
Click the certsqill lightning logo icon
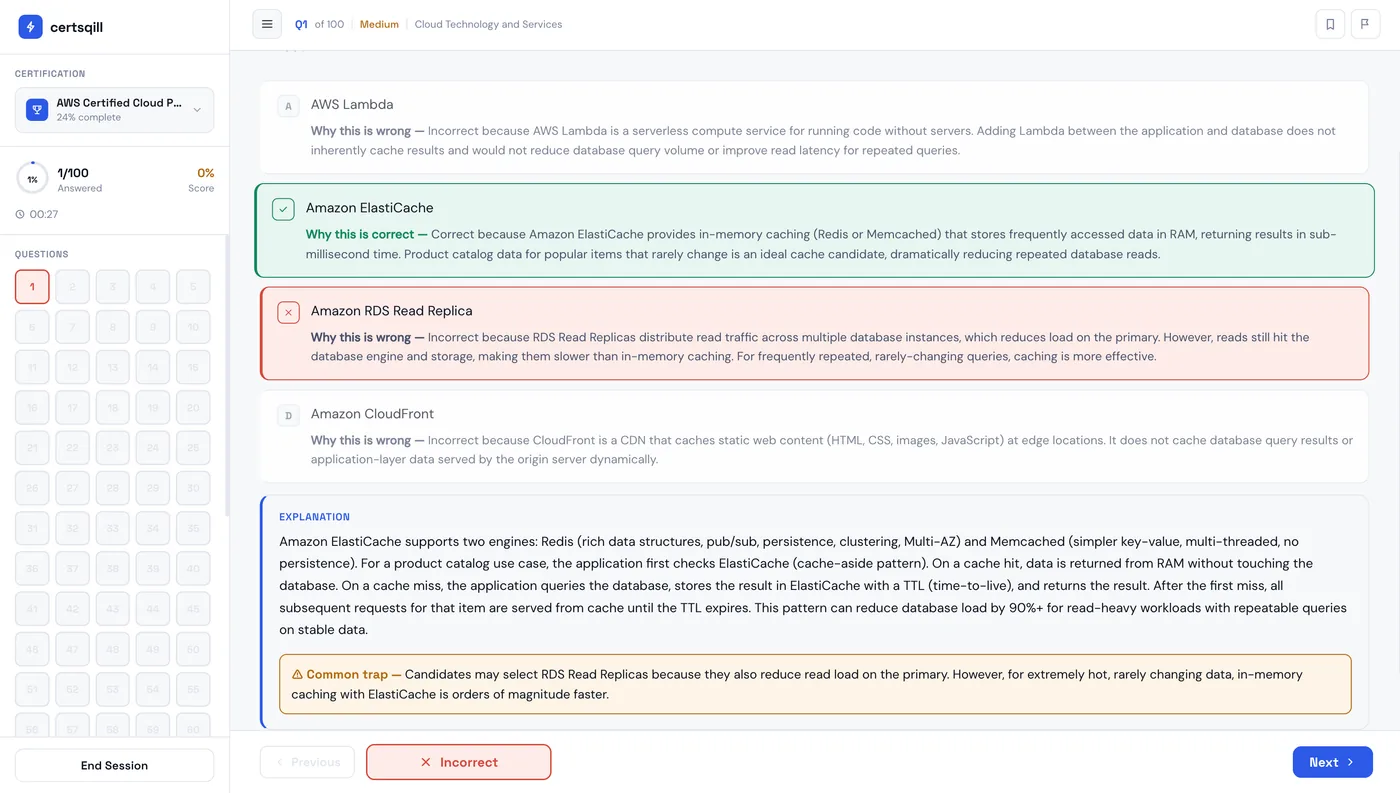(30, 27)
